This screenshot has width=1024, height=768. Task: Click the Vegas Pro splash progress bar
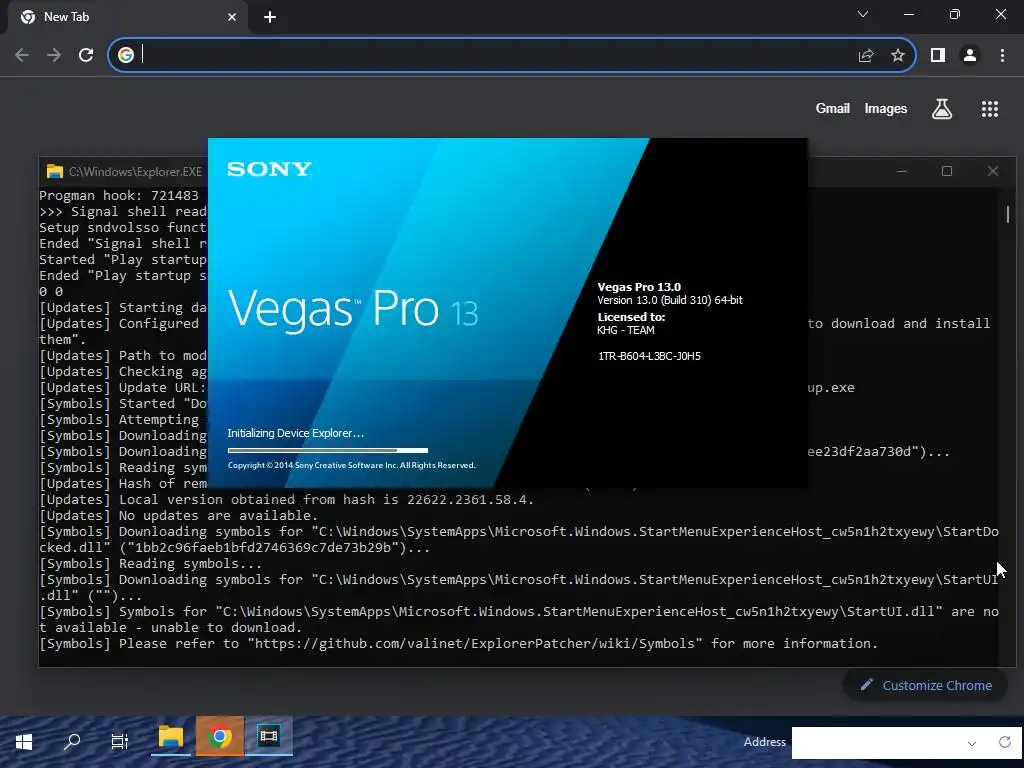tap(328, 450)
